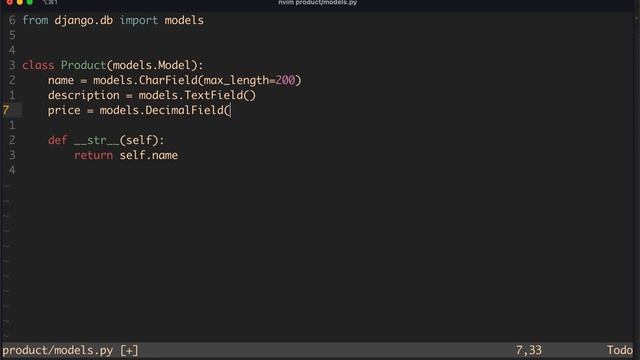Click the 'max_length' argument
This screenshot has height=360, width=640.
click(236, 81)
